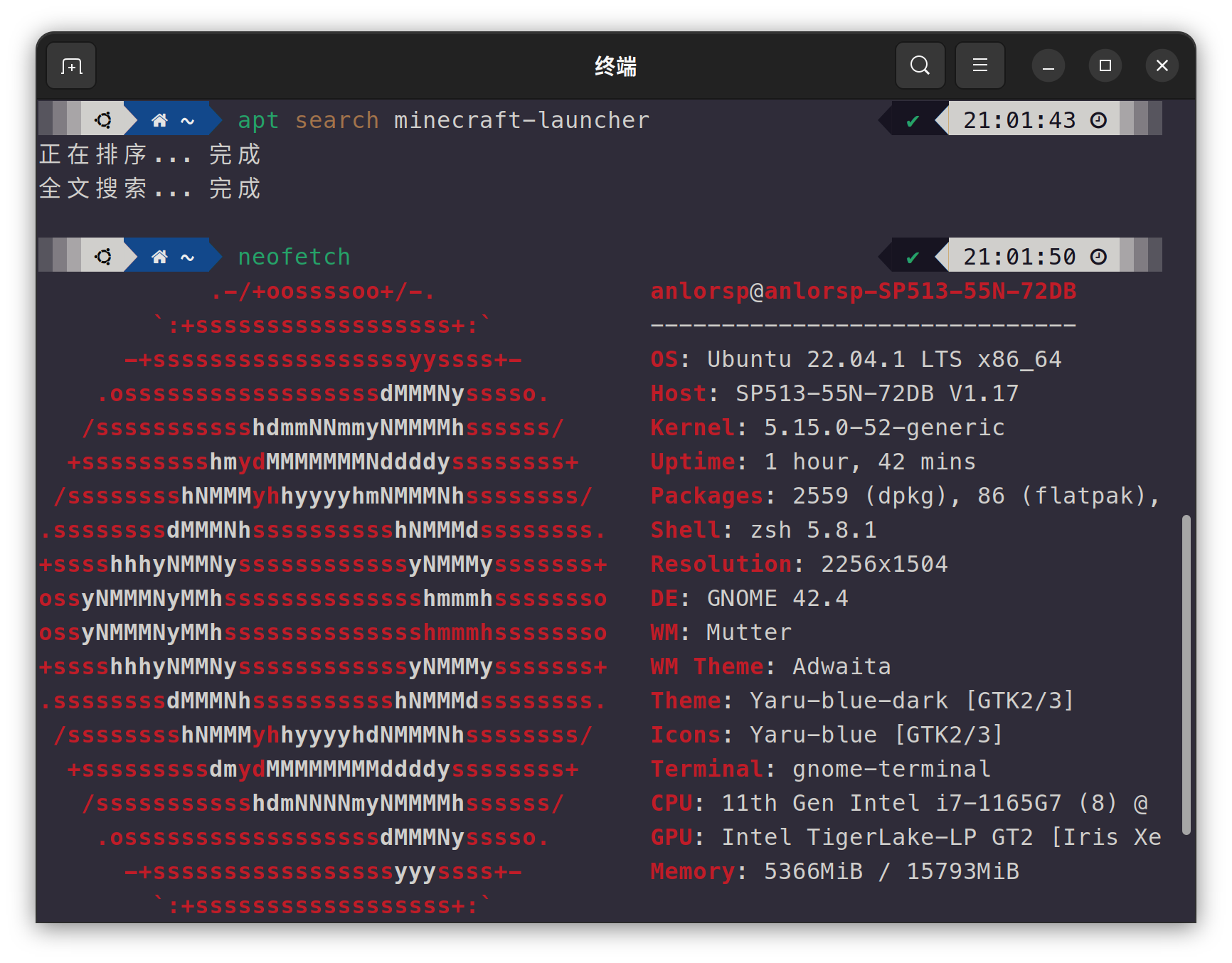Maximize the terminal window
This screenshot has height=963, width=1232.
pyautogui.click(x=1105, y=66)
